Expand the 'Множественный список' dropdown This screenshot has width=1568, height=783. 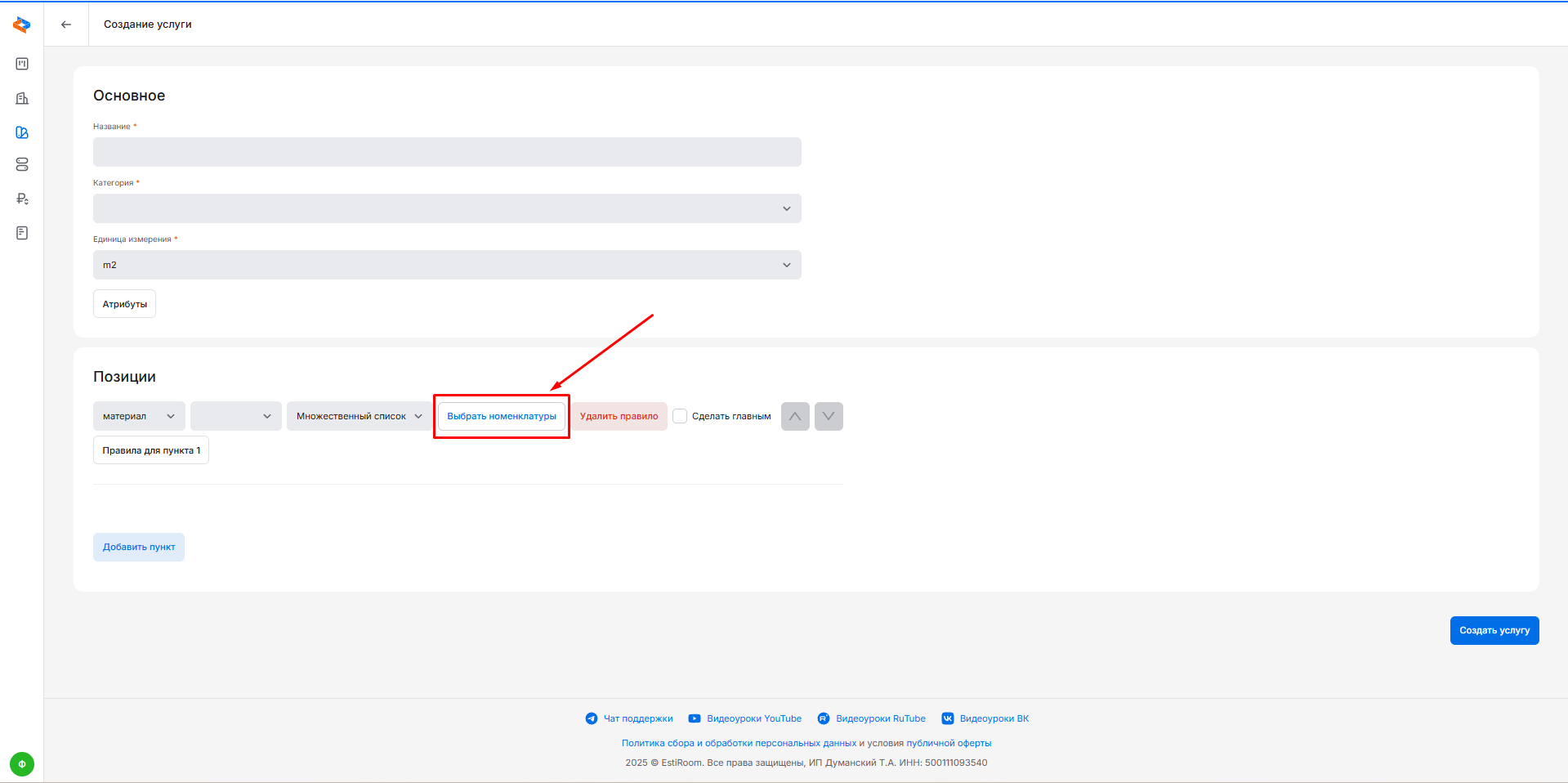359,416
